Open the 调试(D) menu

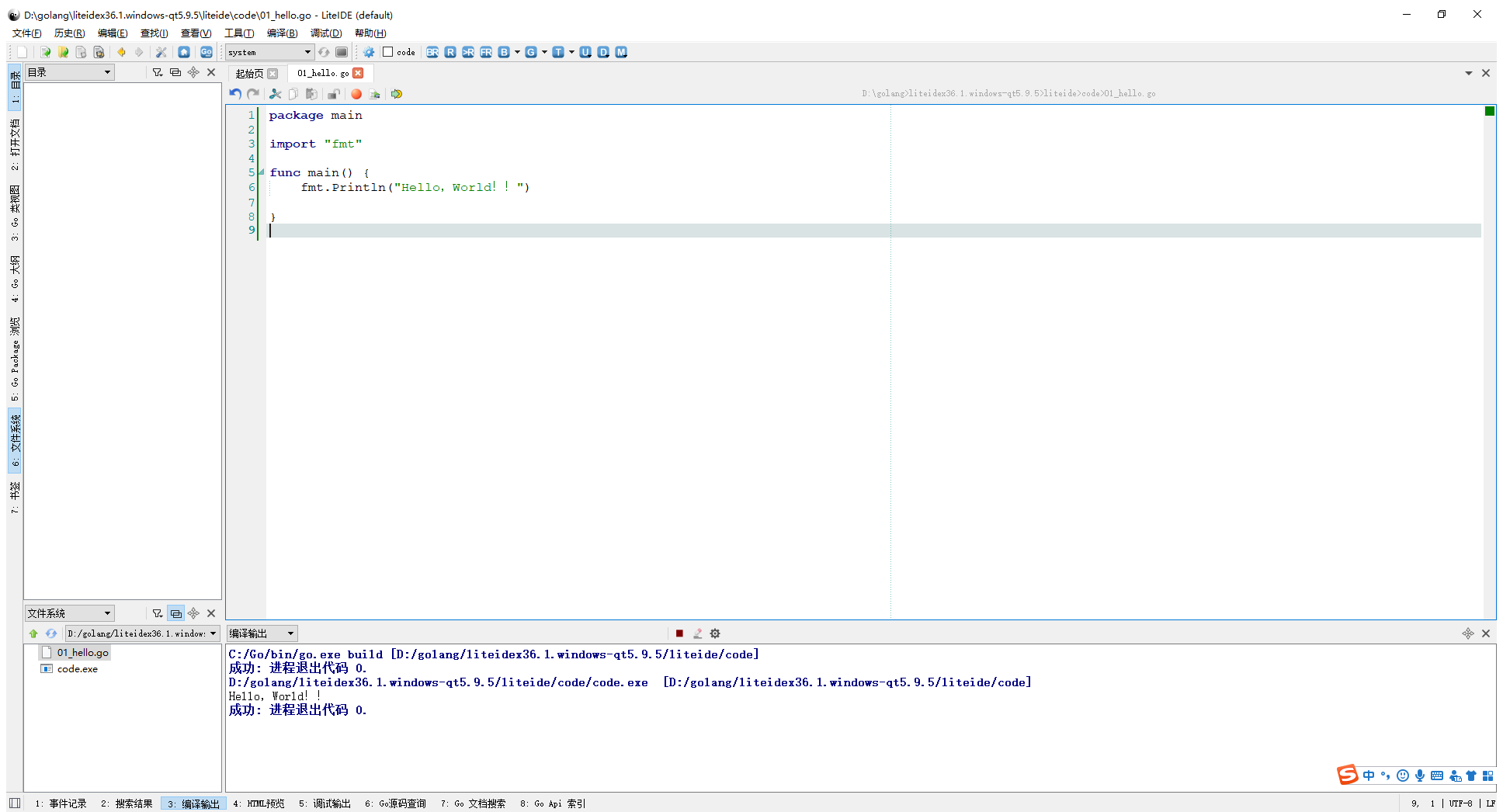(326, 33)
